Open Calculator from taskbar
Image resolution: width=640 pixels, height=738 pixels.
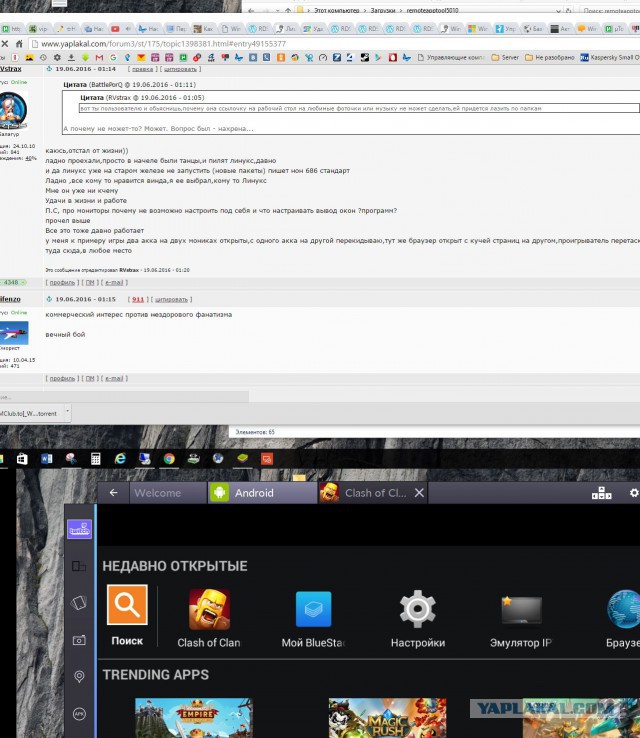click(96, 458)
